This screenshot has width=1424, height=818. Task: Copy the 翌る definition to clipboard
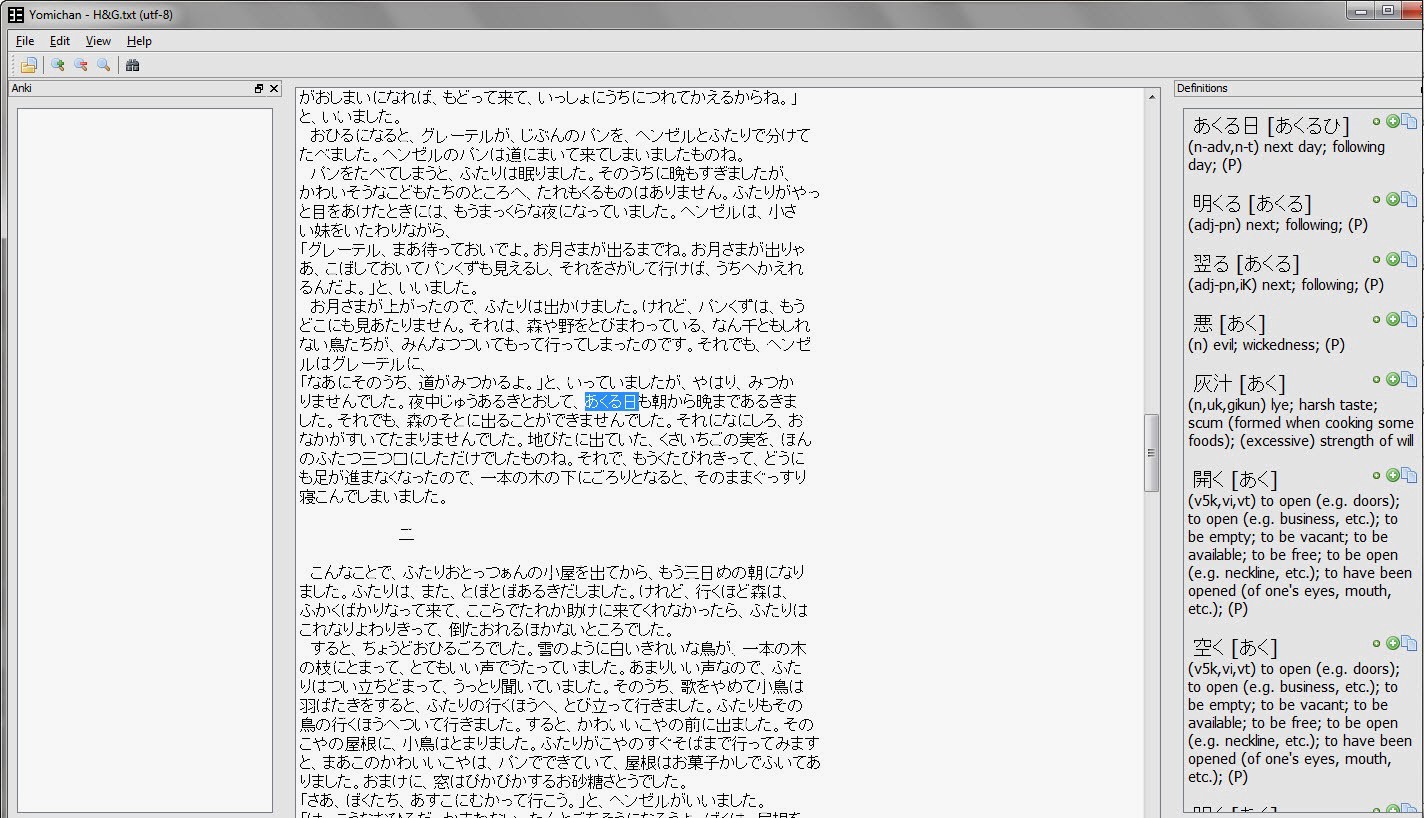[1409, 260]
